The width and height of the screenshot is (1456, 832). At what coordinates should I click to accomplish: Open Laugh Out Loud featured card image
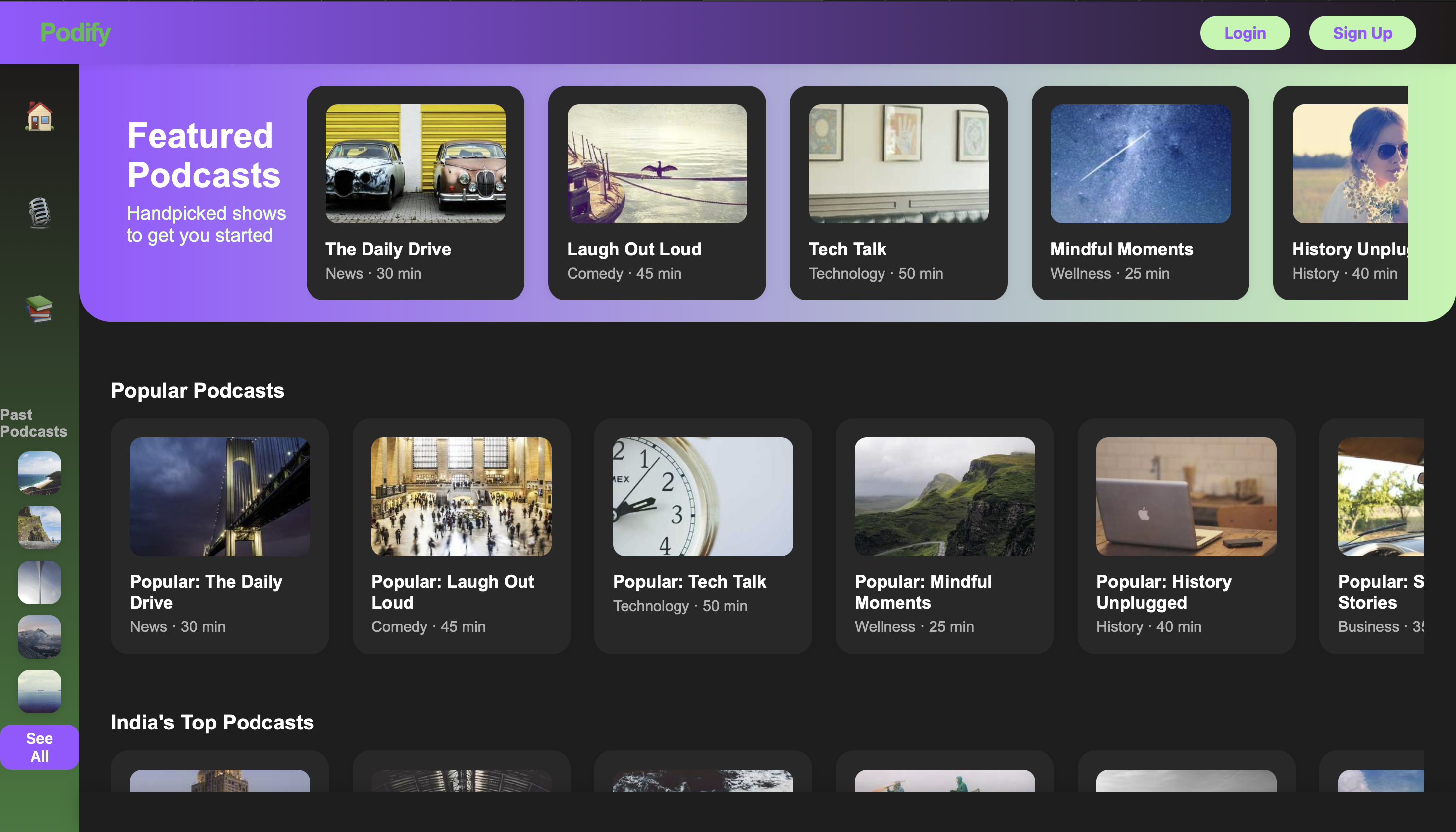click(x=657, y=163)
